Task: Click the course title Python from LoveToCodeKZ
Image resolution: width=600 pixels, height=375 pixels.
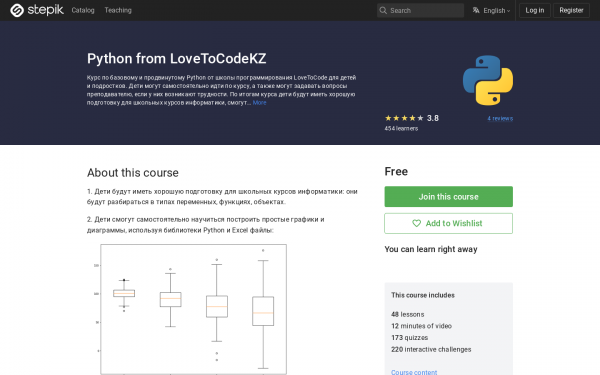Action: [176, 59]
